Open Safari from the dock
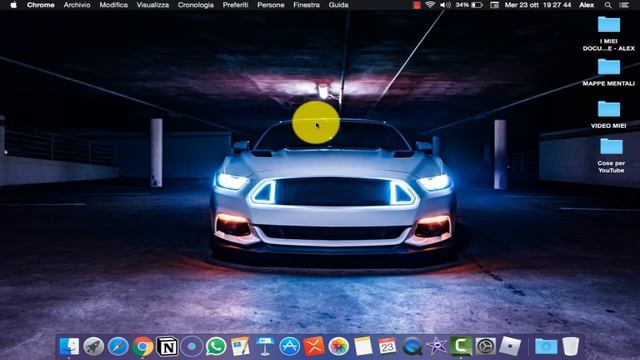 pos(118,347)
